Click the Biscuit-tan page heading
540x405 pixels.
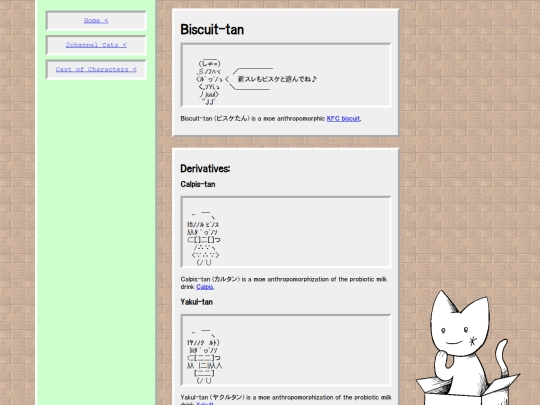212,30
